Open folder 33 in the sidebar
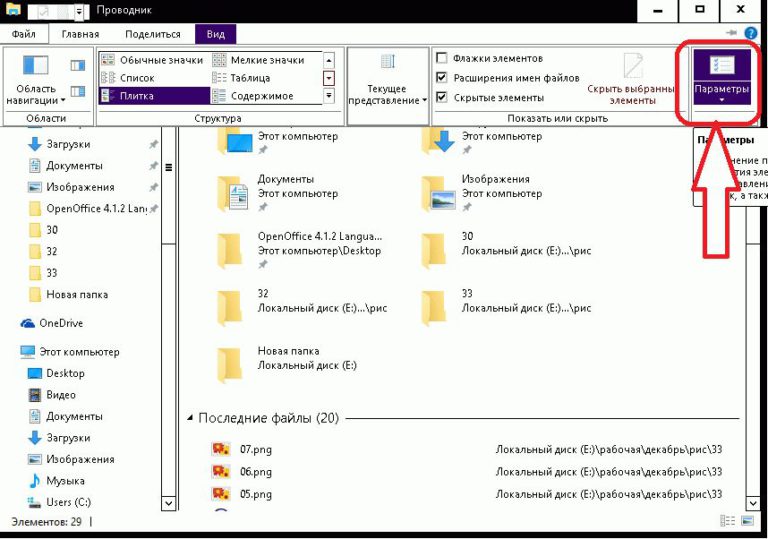 coord(44,273)
